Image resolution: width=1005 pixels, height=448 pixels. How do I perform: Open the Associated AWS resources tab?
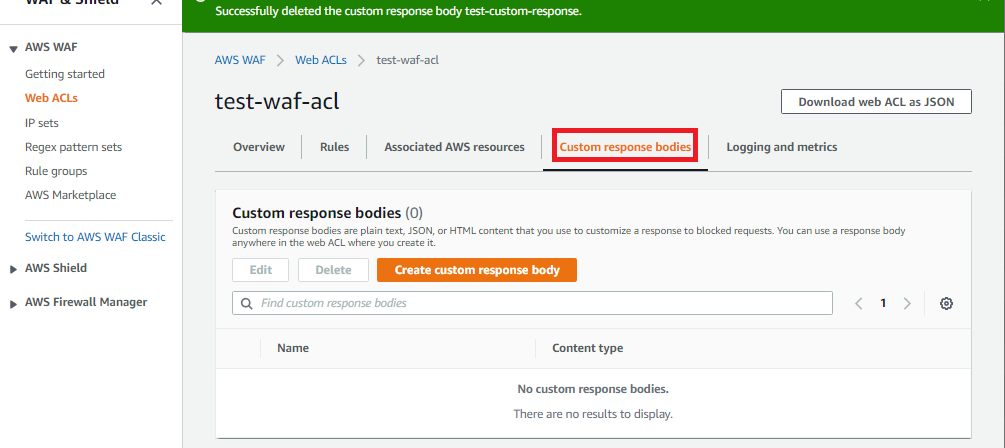click(454, 147)
